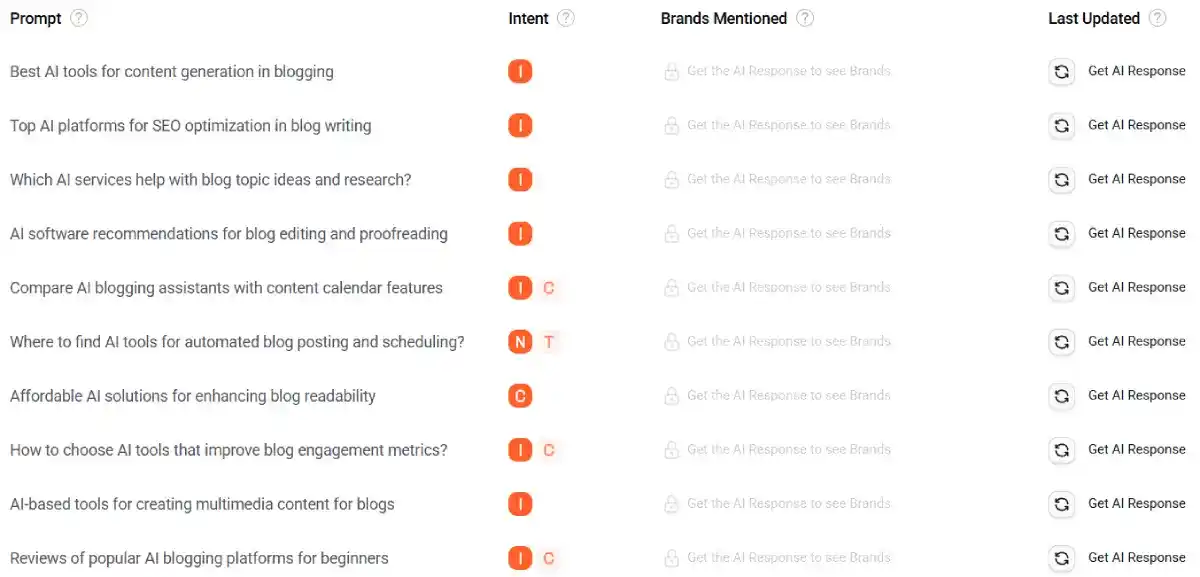Click the Intent column header
Viewport: 1200px width, 577px height.
[526, 18]
